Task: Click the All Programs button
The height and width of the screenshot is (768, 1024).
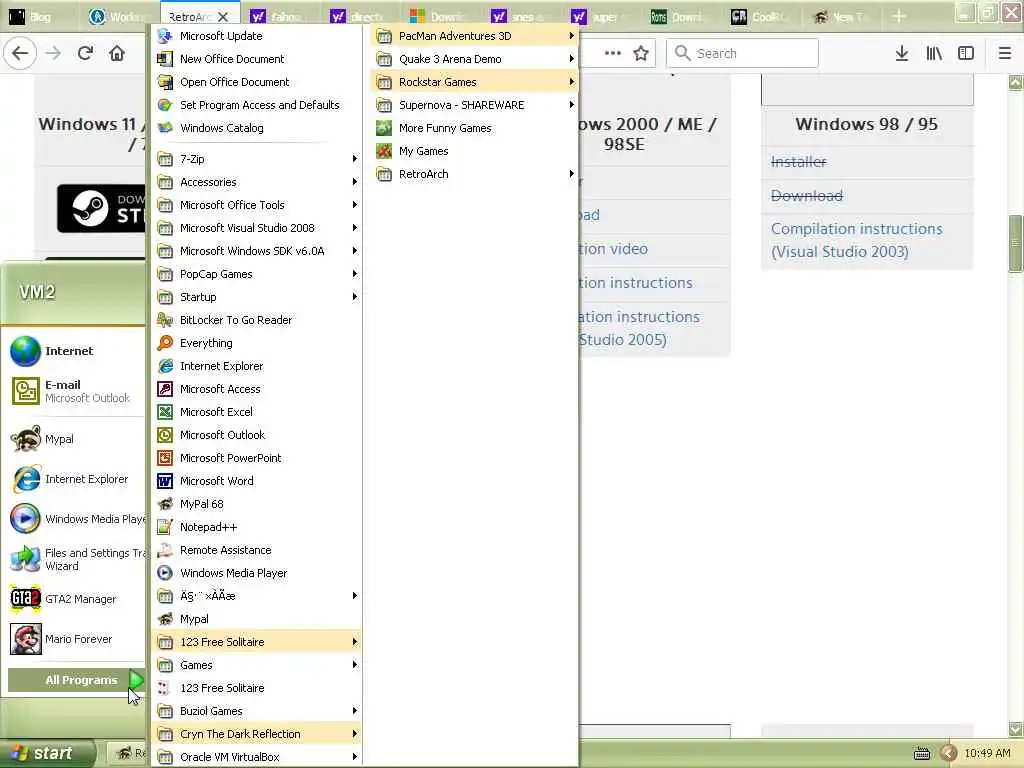Action: pyautogui.click(x=75, y=680)
